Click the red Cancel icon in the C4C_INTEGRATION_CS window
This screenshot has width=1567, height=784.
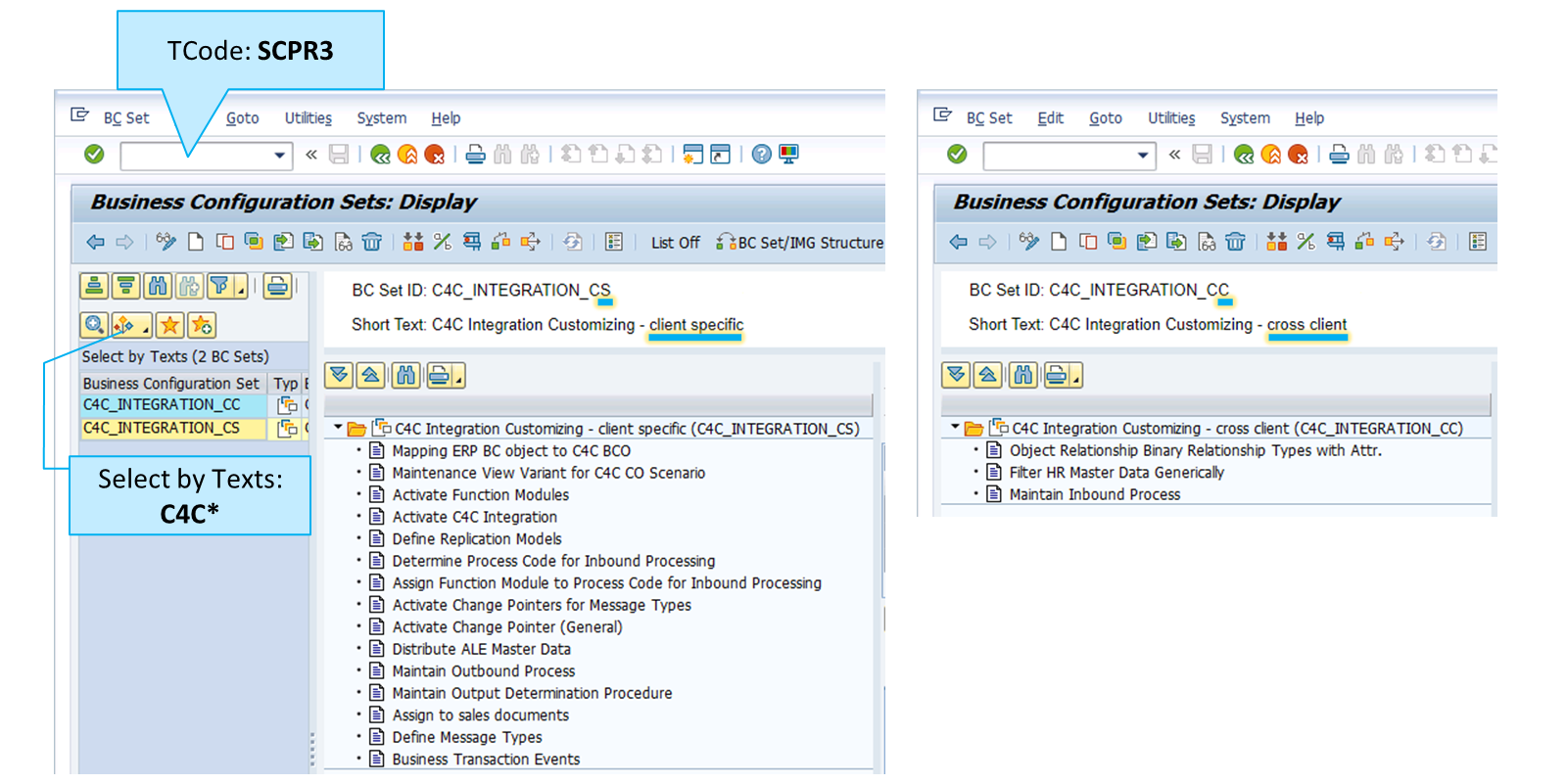[x=435, y=154]
